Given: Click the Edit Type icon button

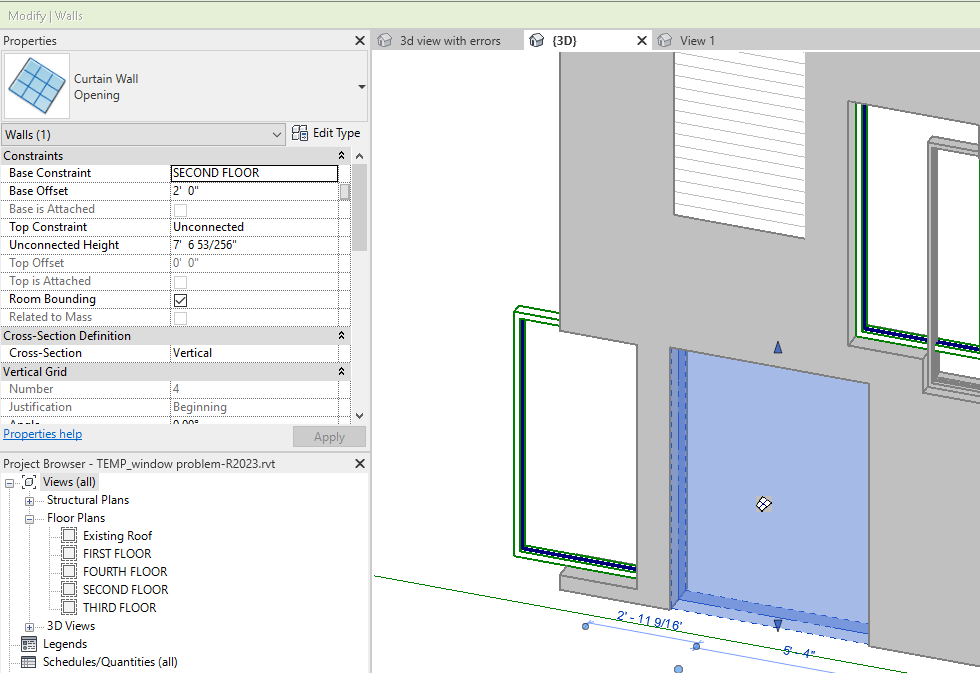Looking at the screenshot, I should pos(300,133).
